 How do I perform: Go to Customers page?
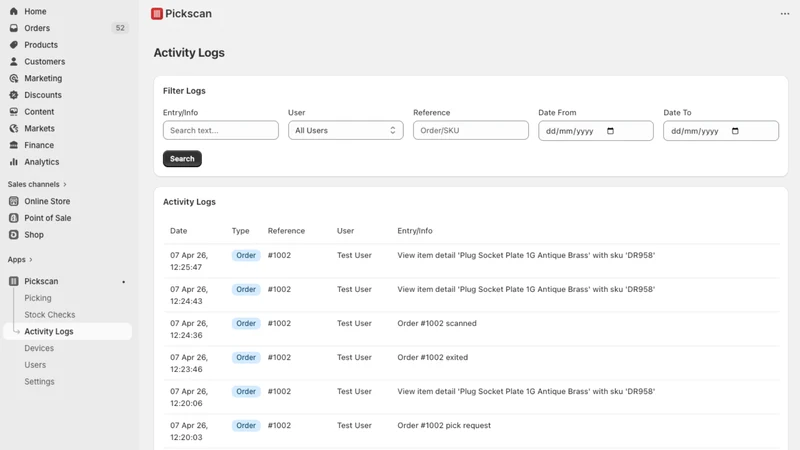pyautogui.click(x=45, y=62)
